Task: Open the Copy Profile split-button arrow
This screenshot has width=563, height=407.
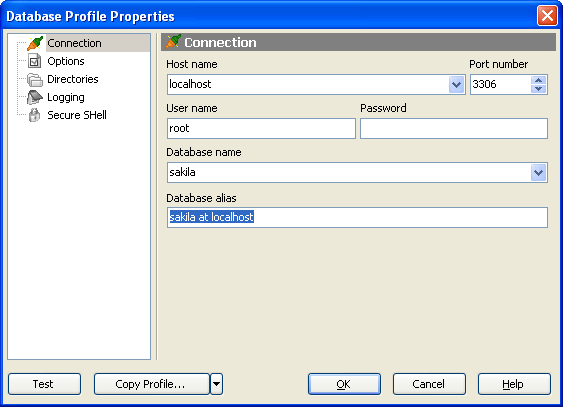Action: 217,384
